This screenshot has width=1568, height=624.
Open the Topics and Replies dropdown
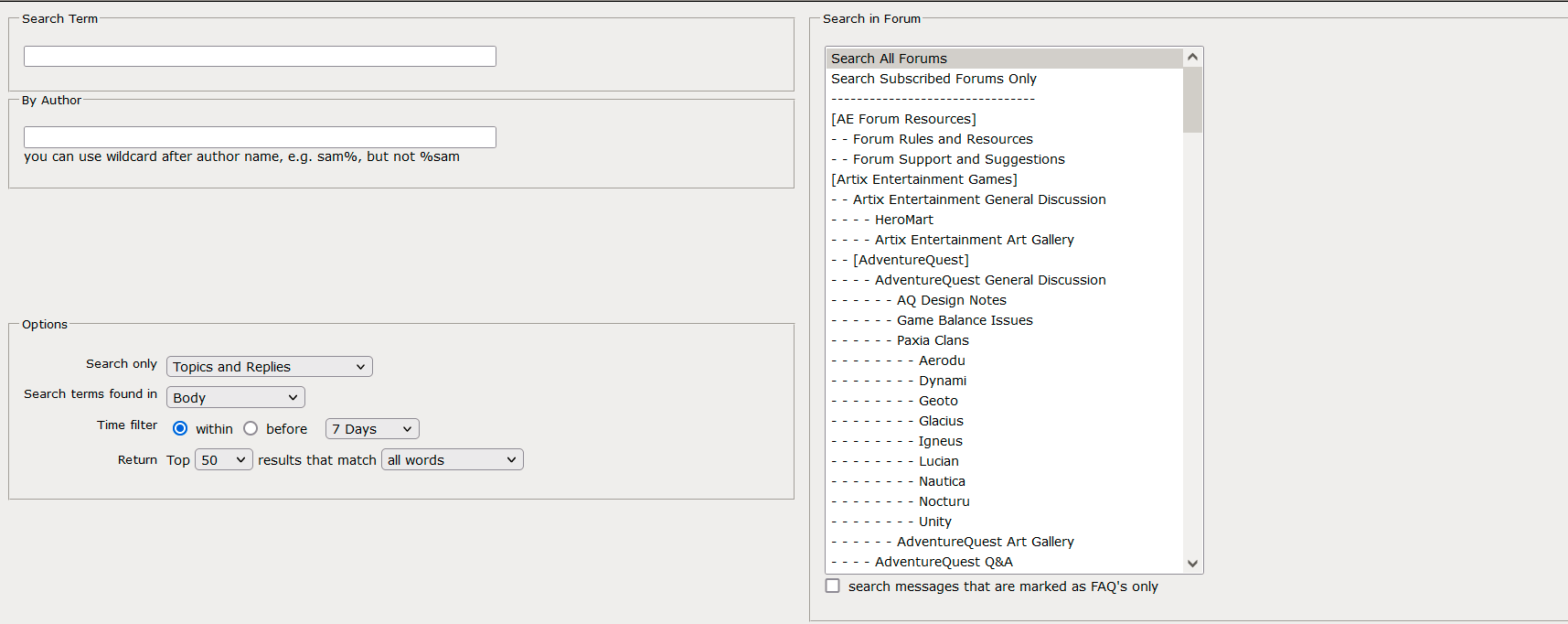click(269, 367)
